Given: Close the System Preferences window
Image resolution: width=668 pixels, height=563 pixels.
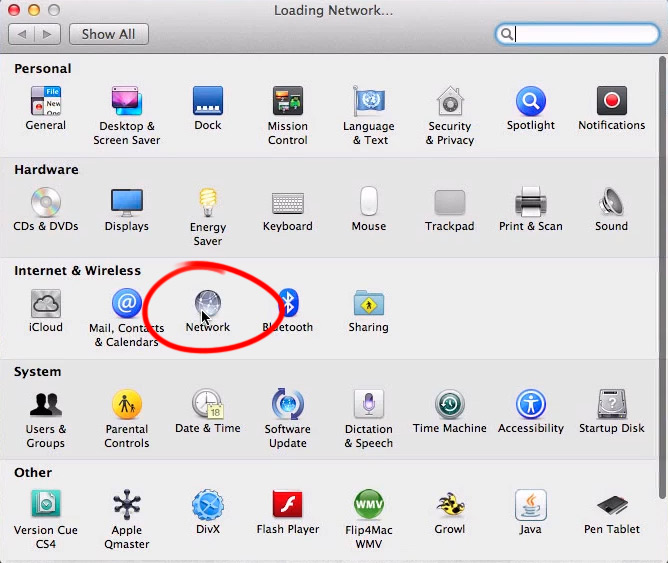Looking at the screenshot, I should [x=14, y=10].
